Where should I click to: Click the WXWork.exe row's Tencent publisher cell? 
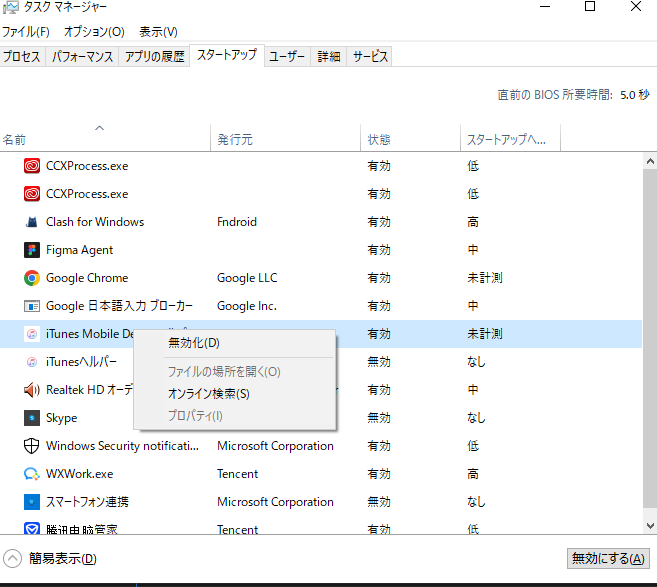237,474
